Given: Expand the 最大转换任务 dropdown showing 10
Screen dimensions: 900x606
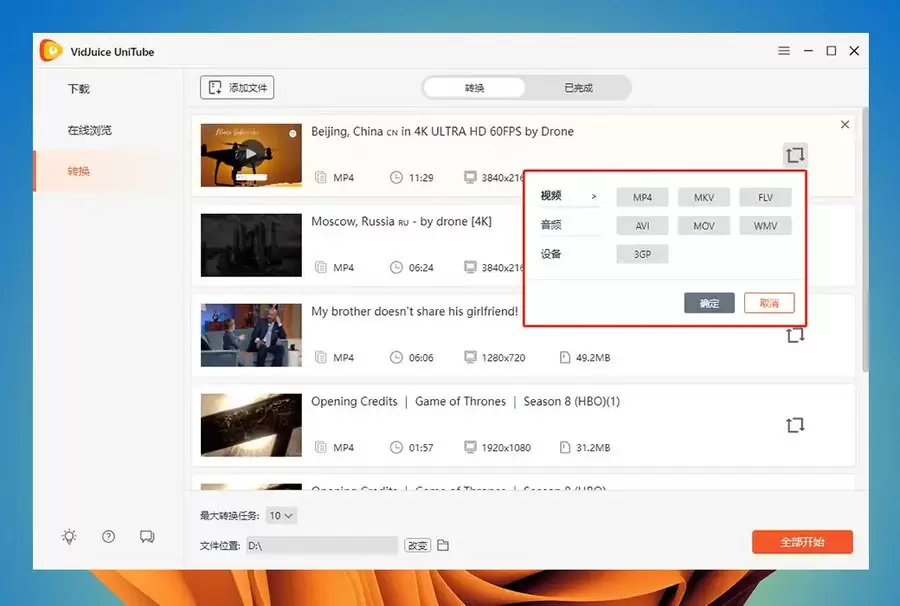Looking at the screenshot, I should [x=282, y=516].
